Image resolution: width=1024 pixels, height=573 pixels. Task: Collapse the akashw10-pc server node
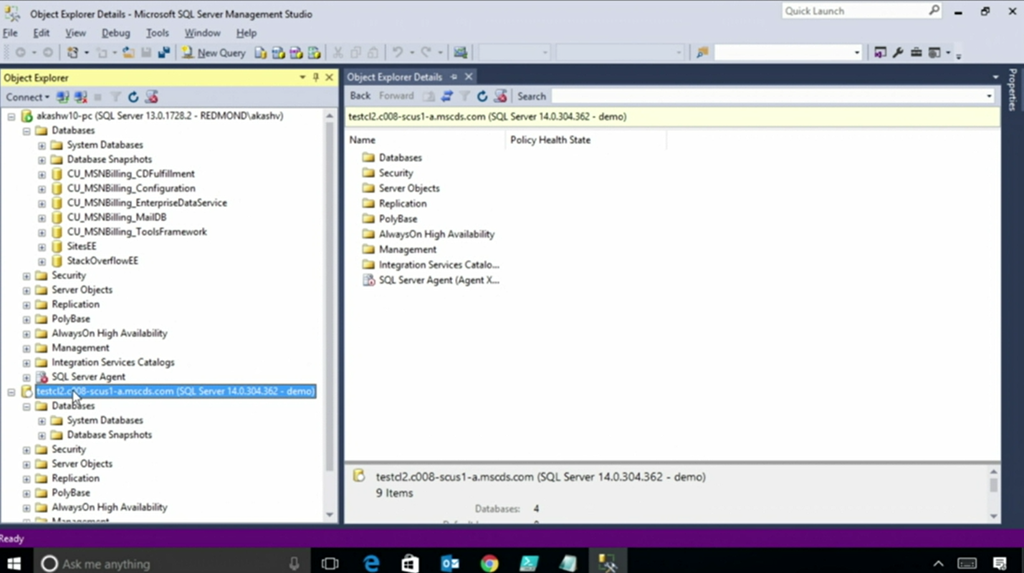point(12,116)
